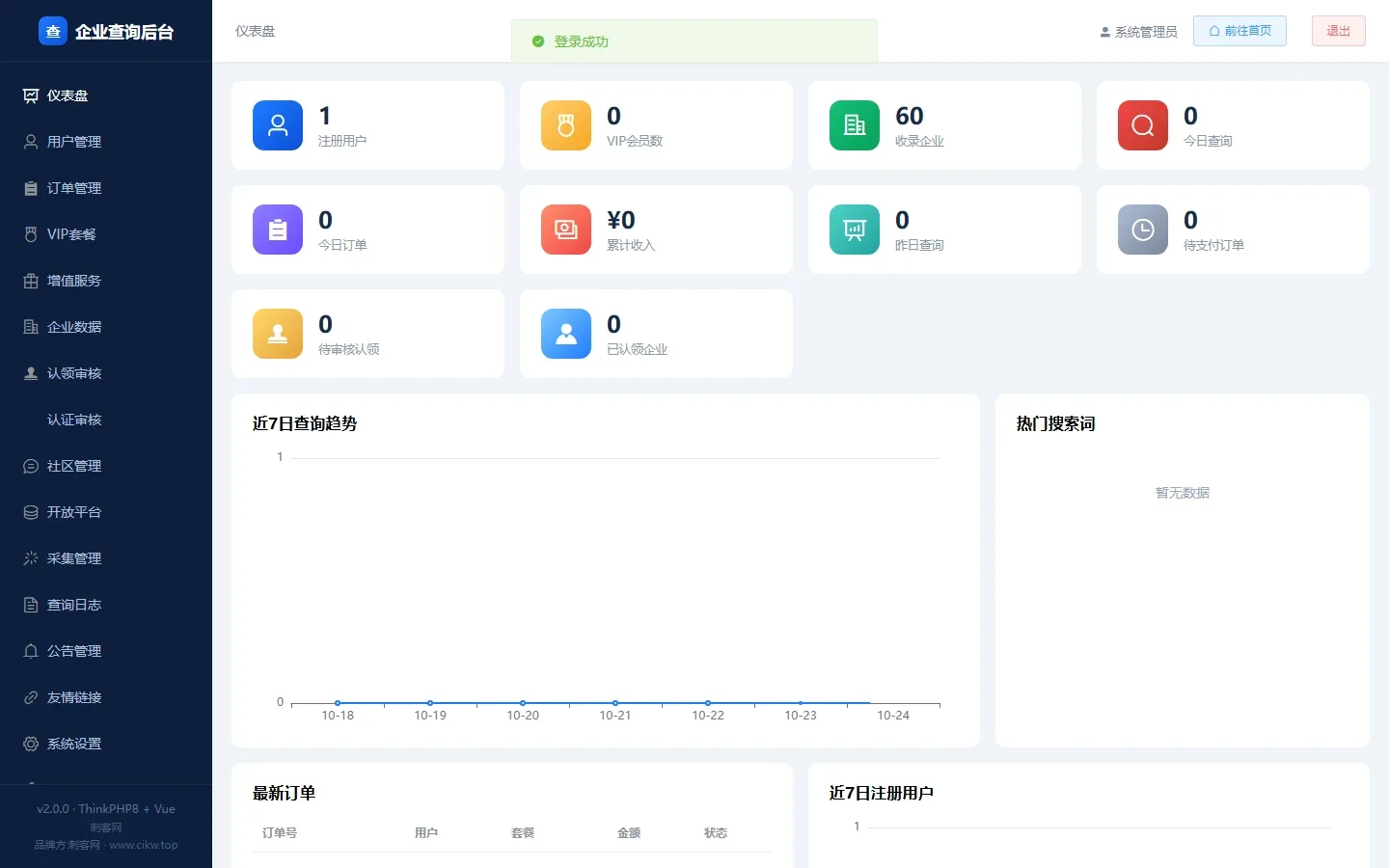
Task: Click the 仪表盘 sidebar icon
Action: 31,95
